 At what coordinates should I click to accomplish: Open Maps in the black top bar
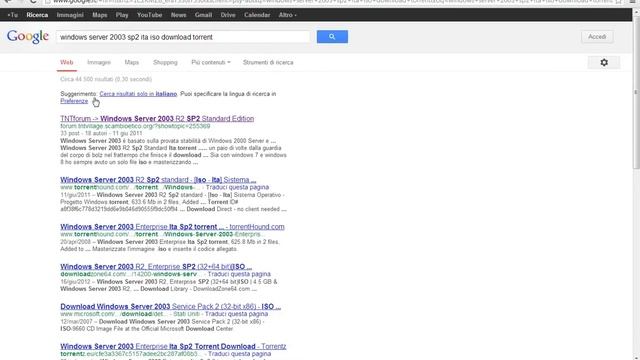[100, 15]
